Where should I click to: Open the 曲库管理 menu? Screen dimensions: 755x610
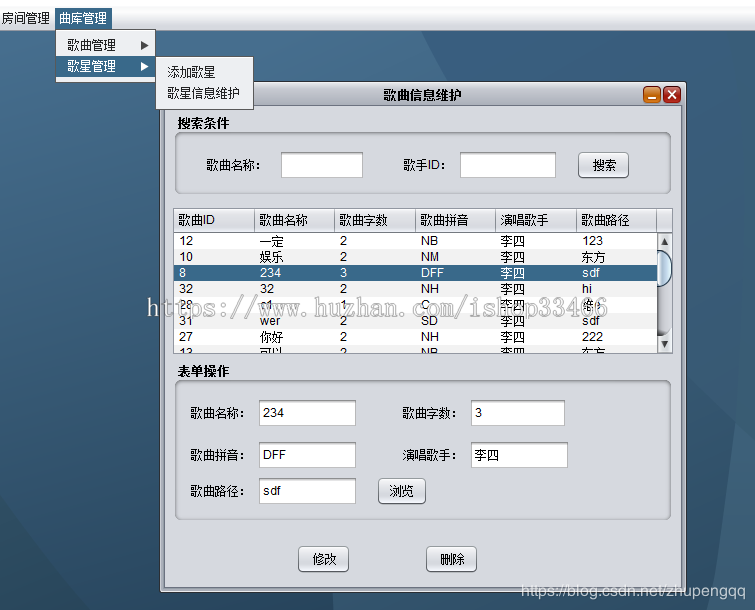point(83,18)
